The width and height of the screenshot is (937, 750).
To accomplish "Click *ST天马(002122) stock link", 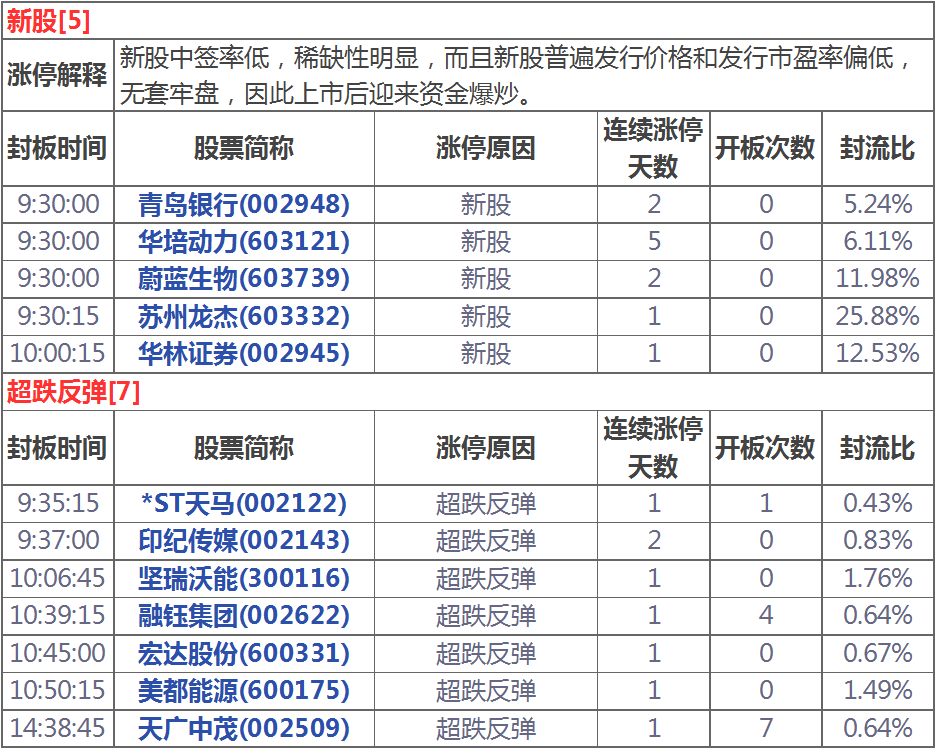I will point(244,503).
